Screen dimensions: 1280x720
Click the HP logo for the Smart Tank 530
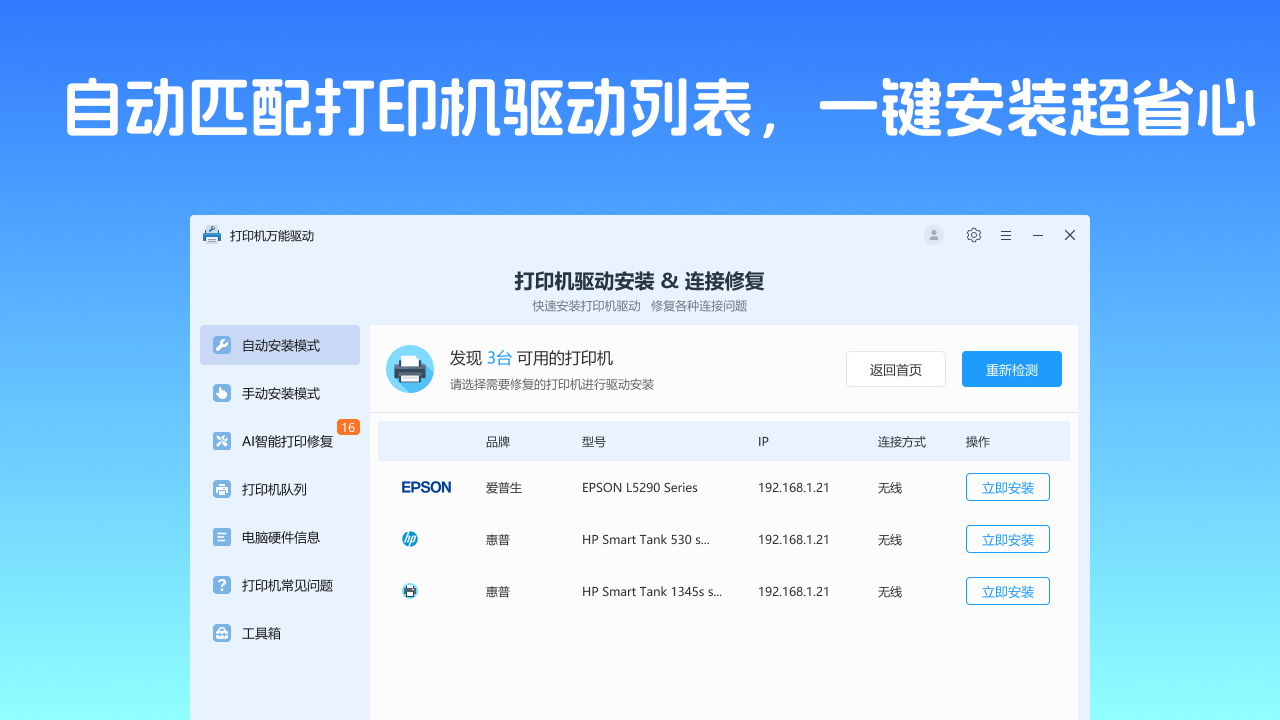tap(410, 539)
